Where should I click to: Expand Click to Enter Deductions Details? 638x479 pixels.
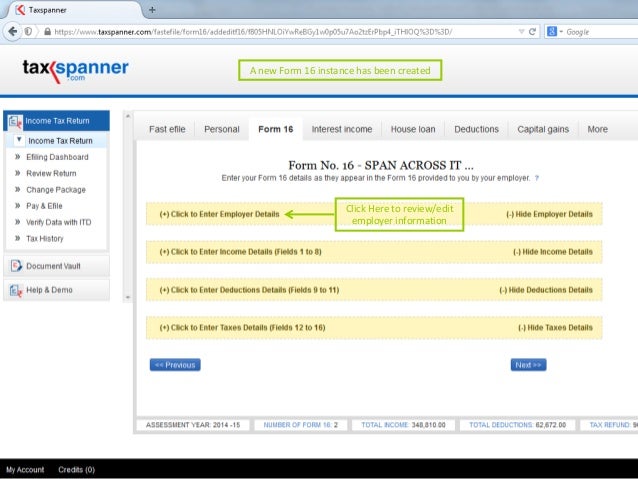(249, 290)
